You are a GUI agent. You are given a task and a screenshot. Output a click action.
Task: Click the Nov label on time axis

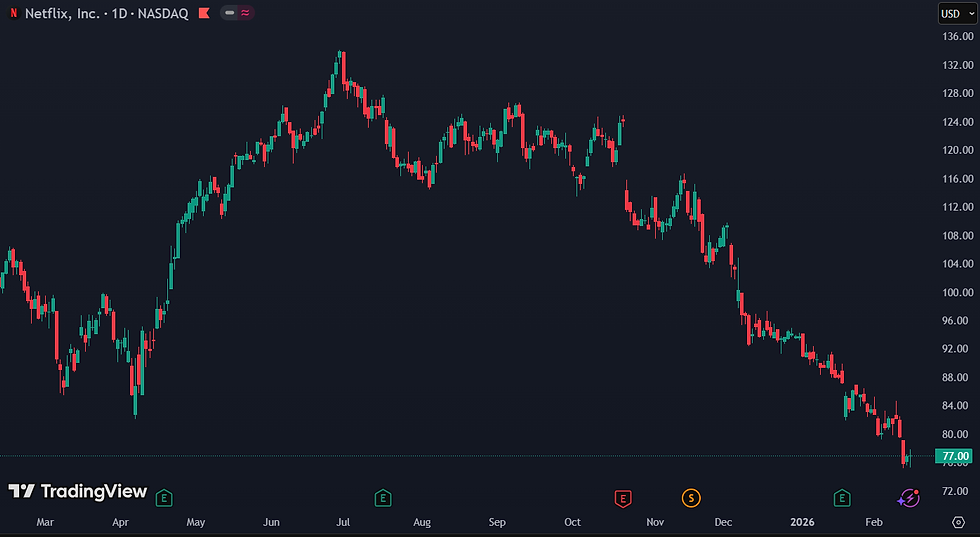(655, 522)
